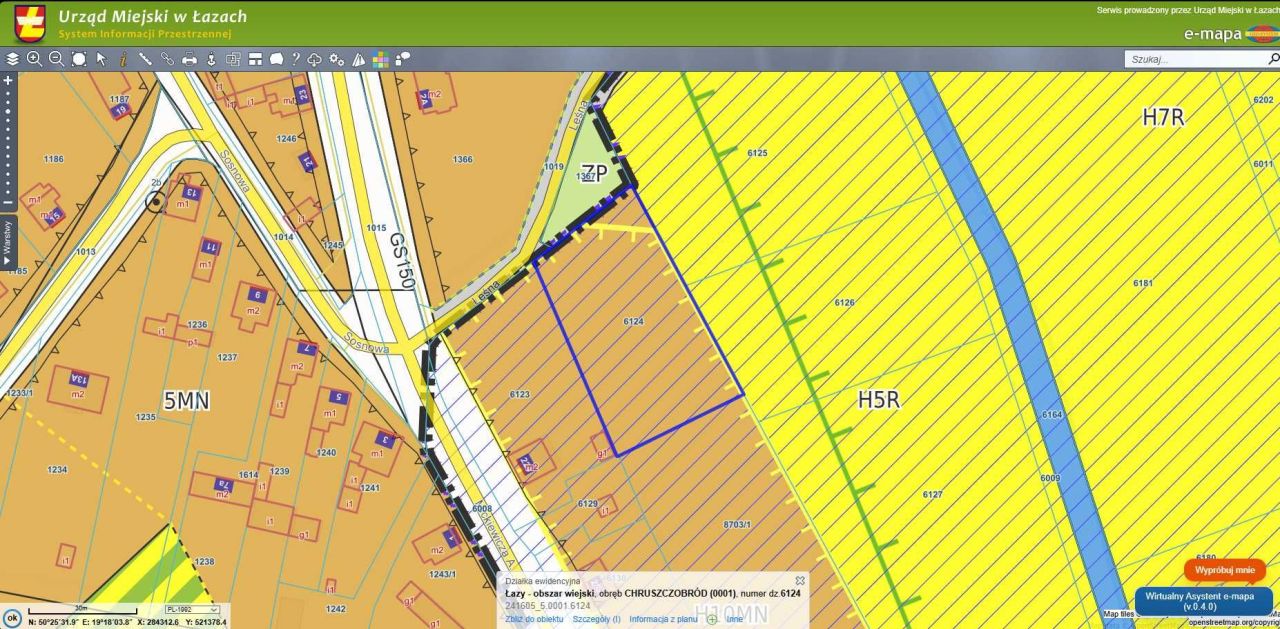Open settings with the gears icon
1280x629 pixels.
[x=336, y=59]
